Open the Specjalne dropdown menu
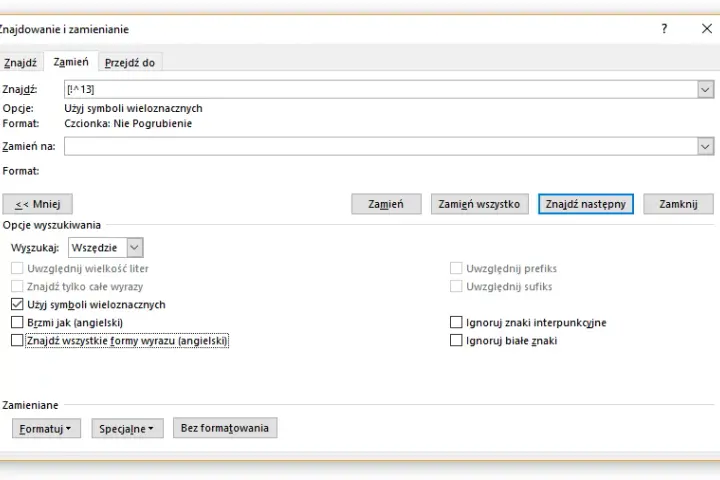 [127, 429]
